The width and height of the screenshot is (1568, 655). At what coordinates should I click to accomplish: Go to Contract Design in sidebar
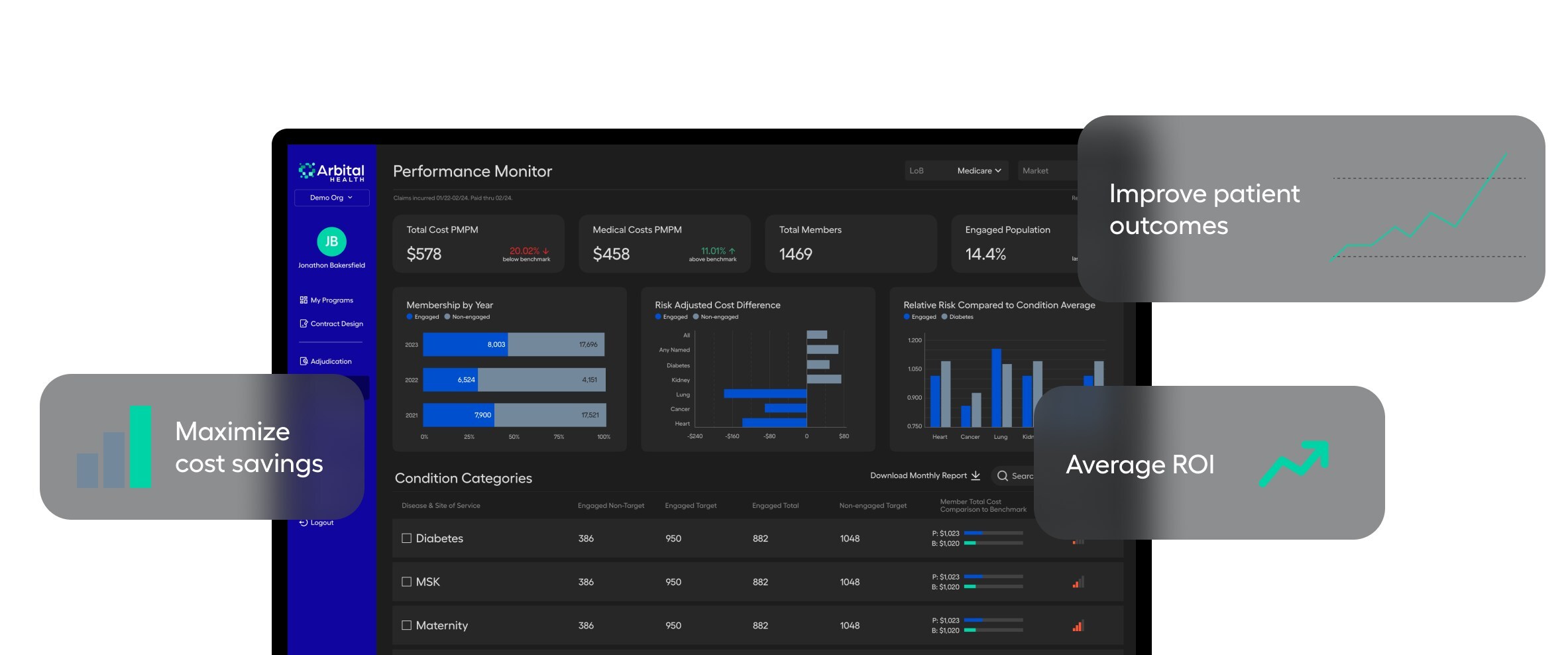click(337, 324)
